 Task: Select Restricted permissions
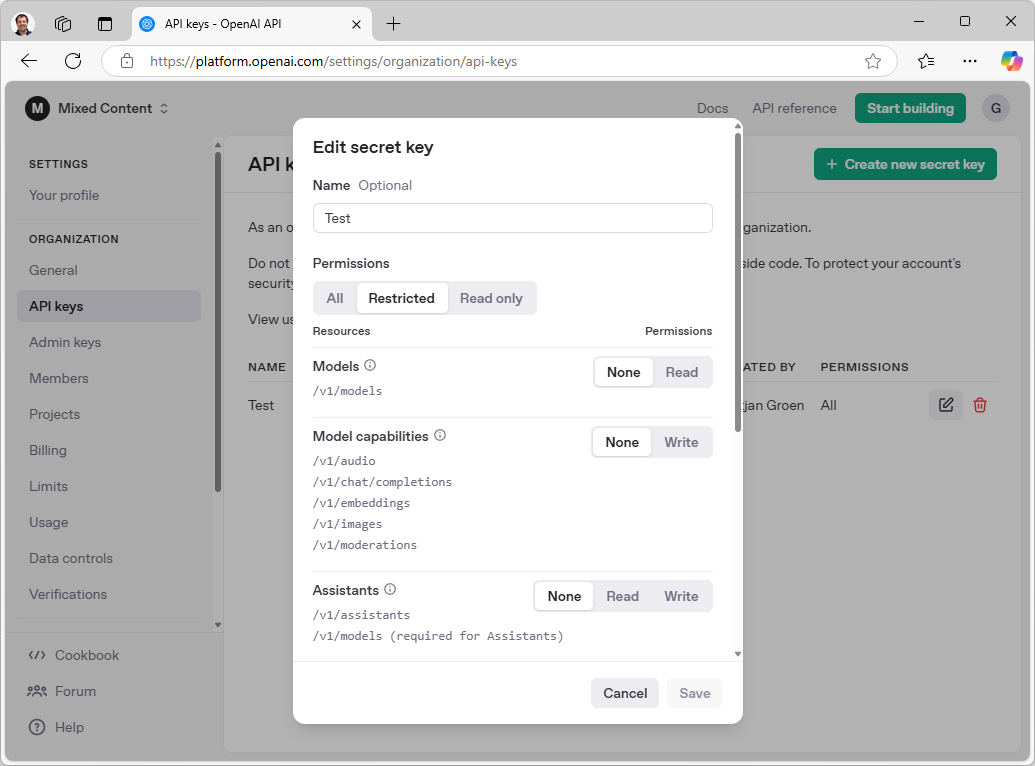401,298
